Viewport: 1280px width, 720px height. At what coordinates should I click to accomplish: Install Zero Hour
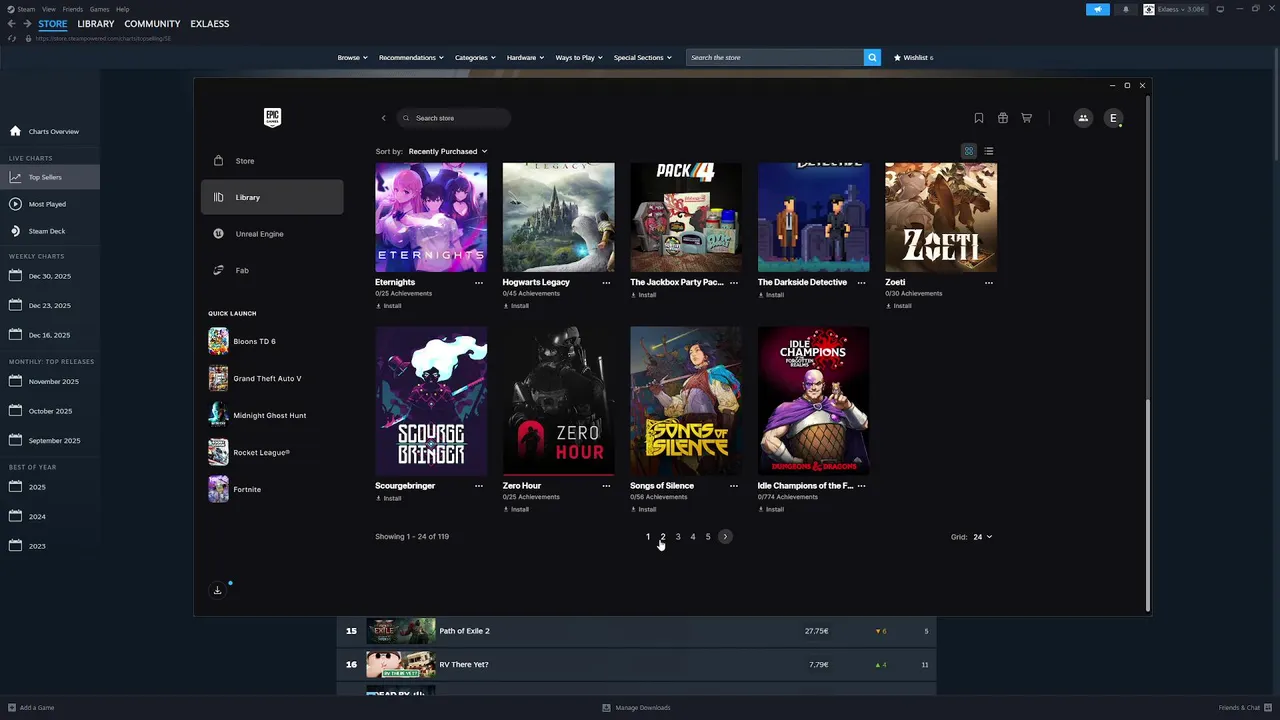(x=516, y=509)
